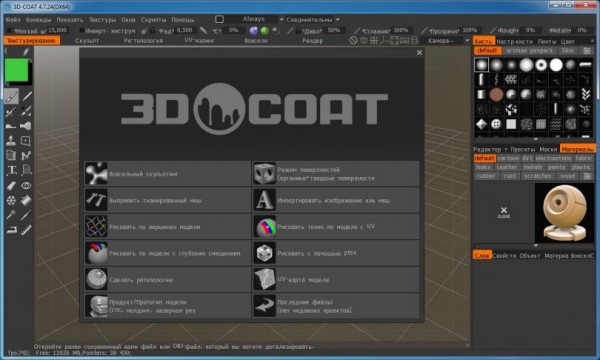Select the rubber material tag

click(486, 176)
